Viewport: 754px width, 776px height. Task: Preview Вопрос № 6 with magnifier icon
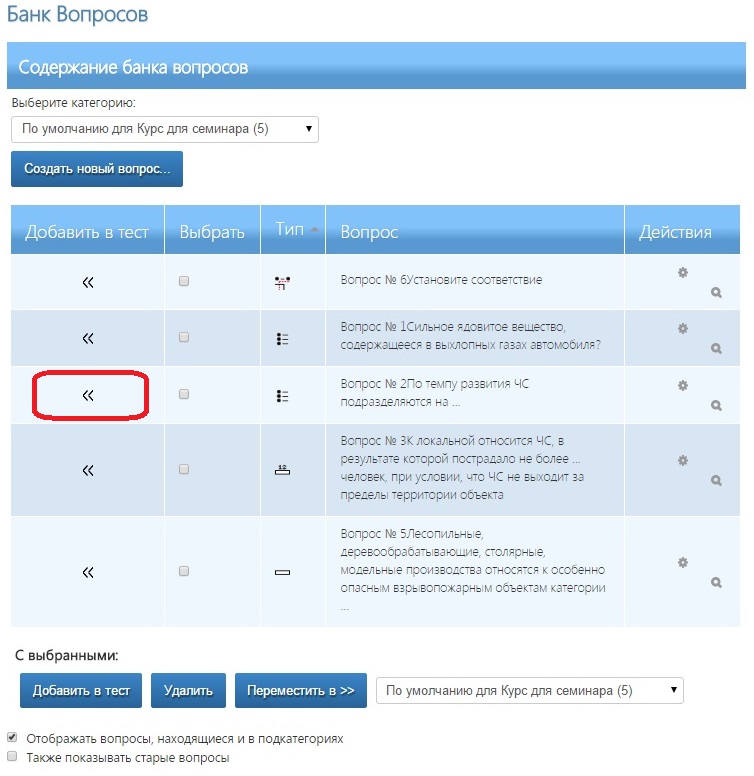click(x=716, y=292)
